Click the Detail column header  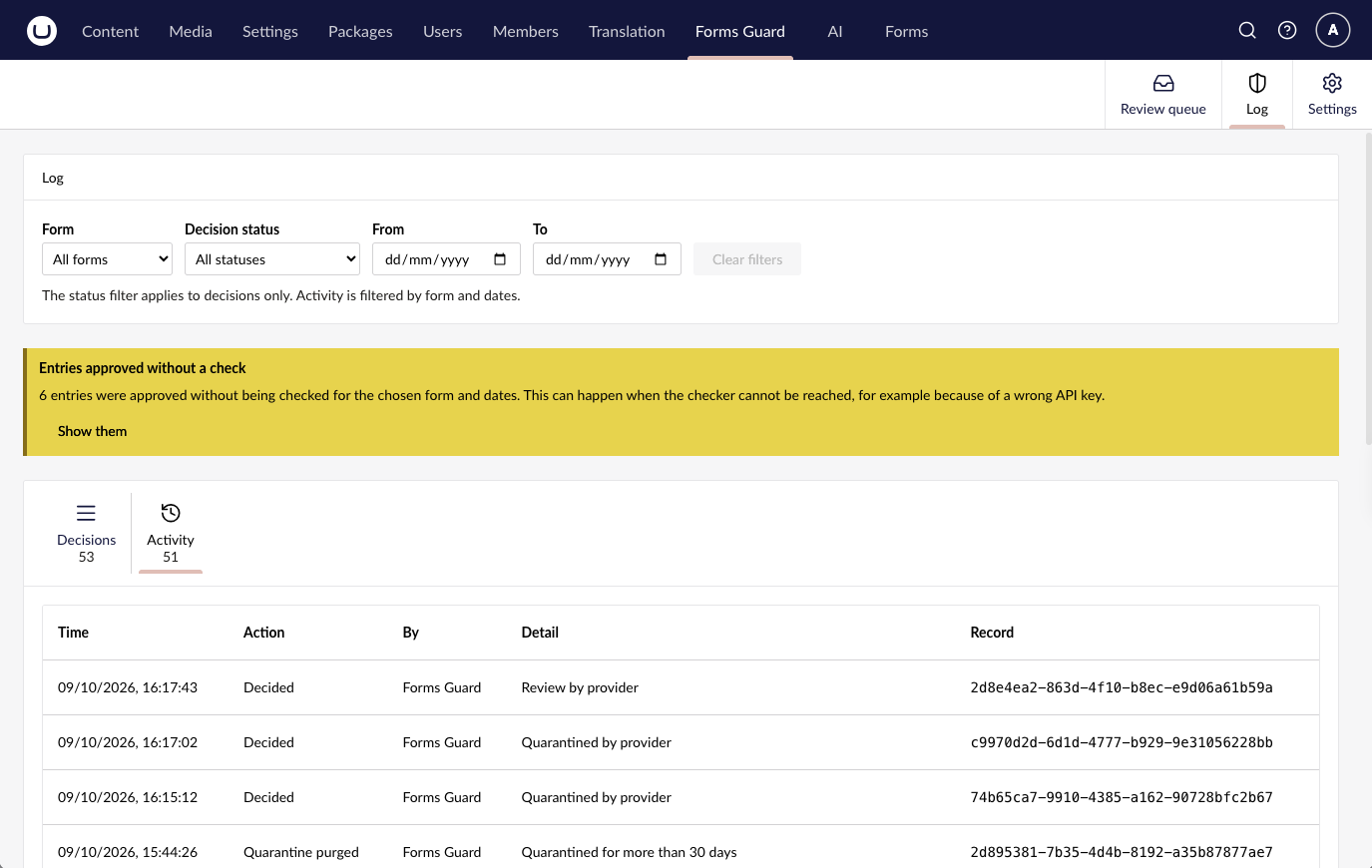(540, 633)
